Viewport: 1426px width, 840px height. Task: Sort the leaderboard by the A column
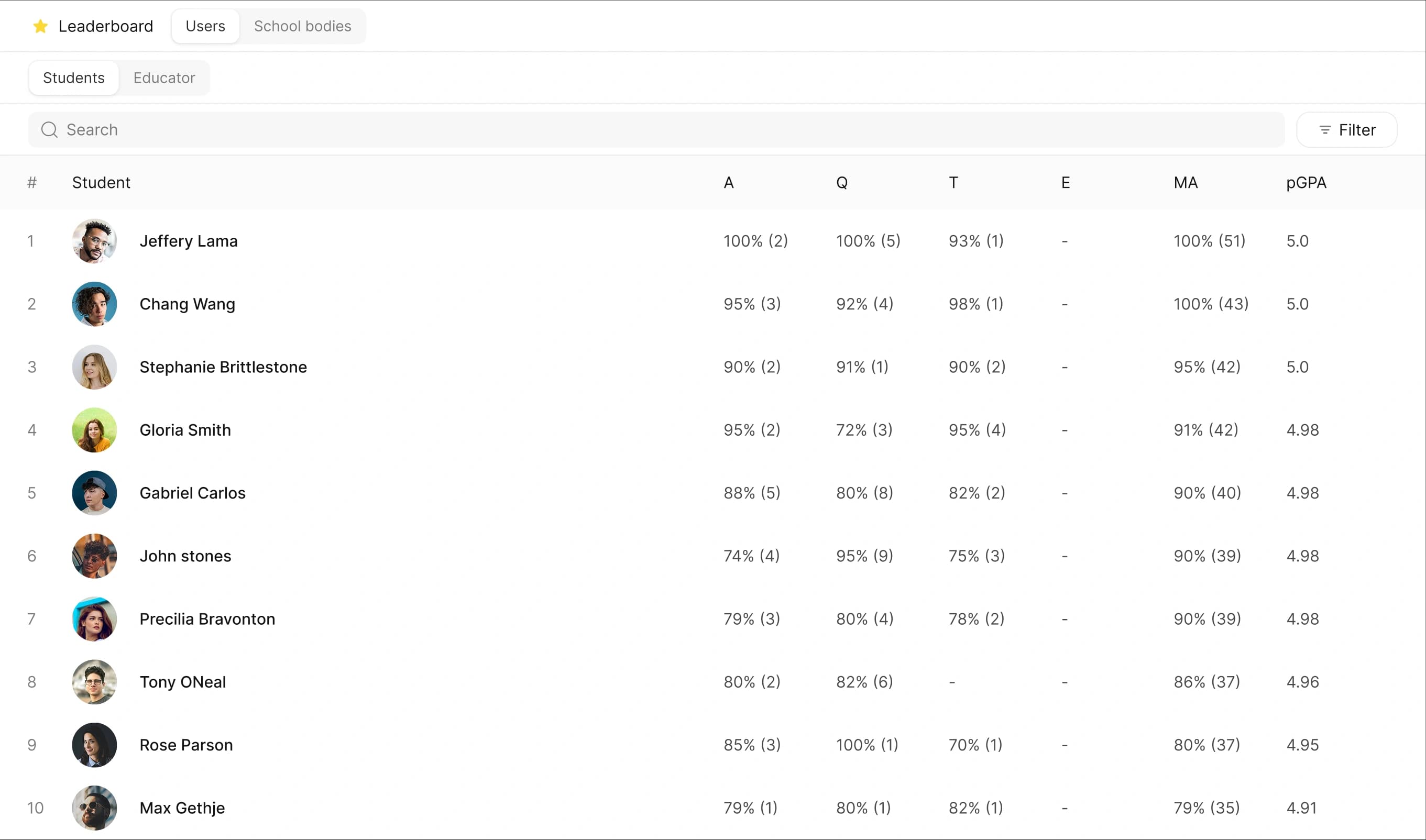[x=728, y=182]
